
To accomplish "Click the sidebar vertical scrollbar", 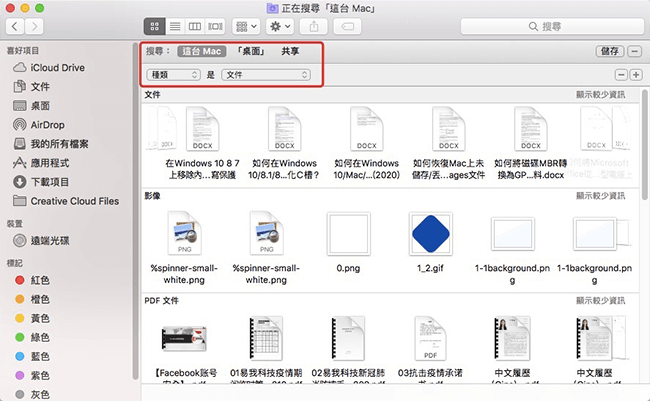I will pyautogui.click(x=135, y=211).
